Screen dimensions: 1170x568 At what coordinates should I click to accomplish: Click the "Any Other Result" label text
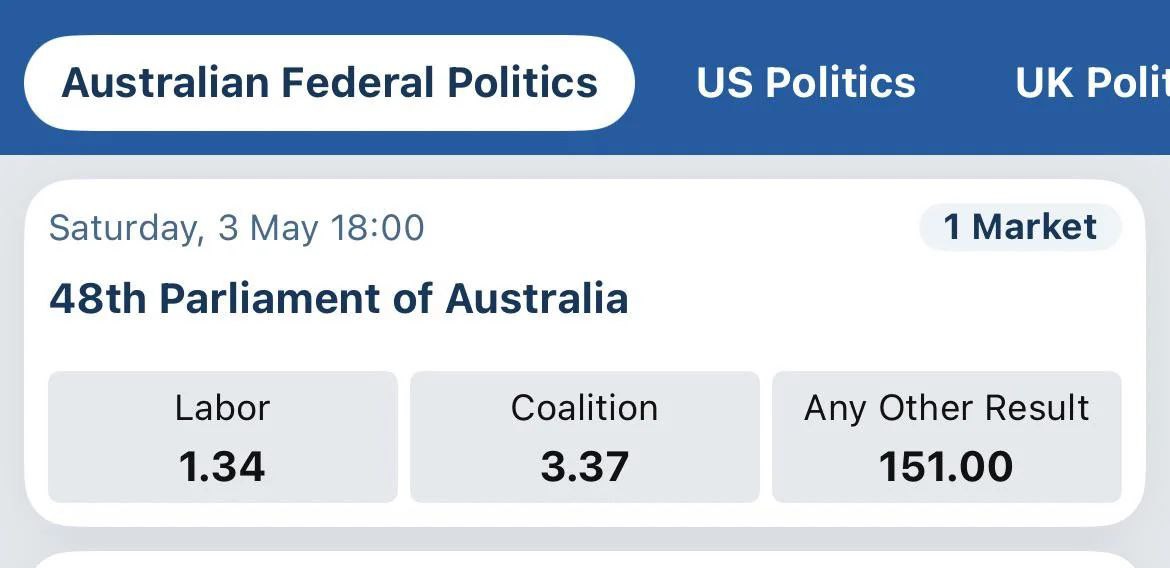946,408
